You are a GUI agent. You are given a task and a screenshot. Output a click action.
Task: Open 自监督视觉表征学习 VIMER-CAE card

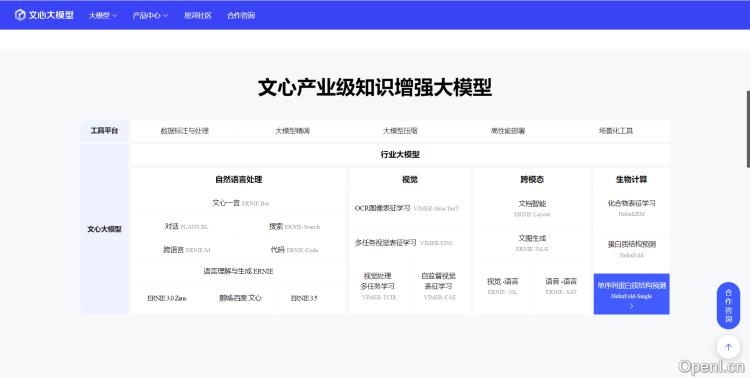439,286
